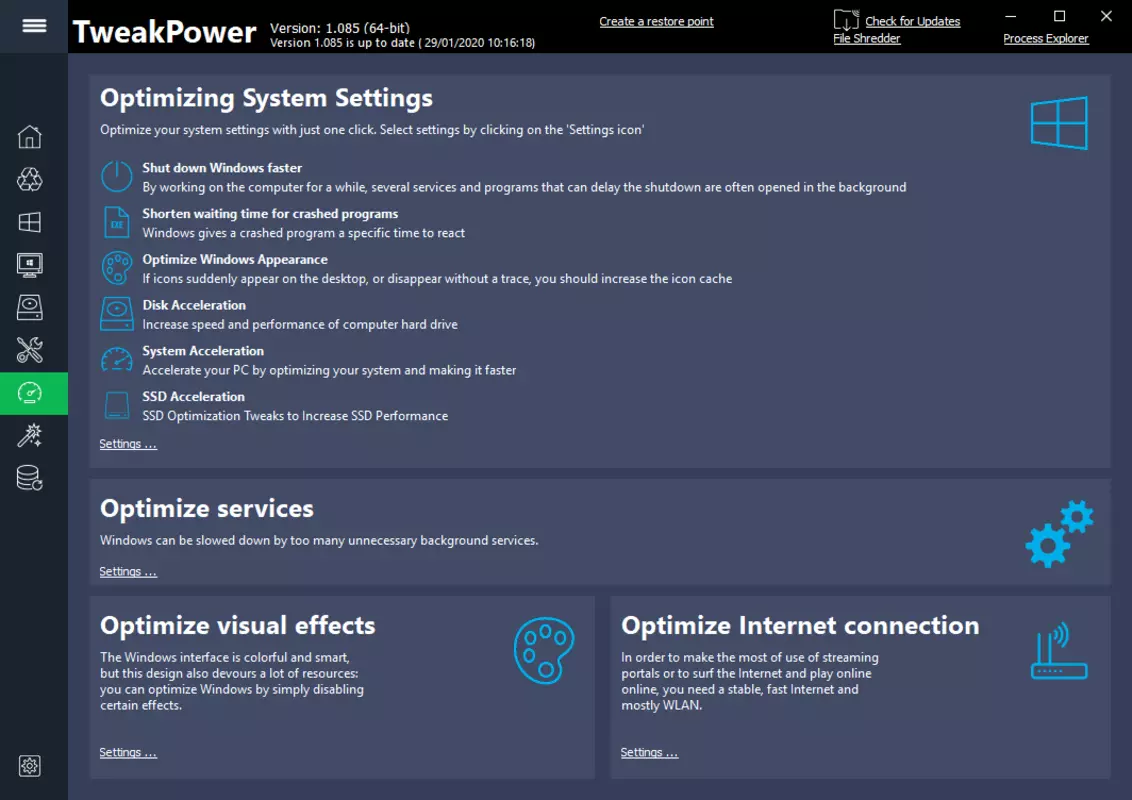
Task: Select the 'SSD Acceleration' title
Action: 193,396
